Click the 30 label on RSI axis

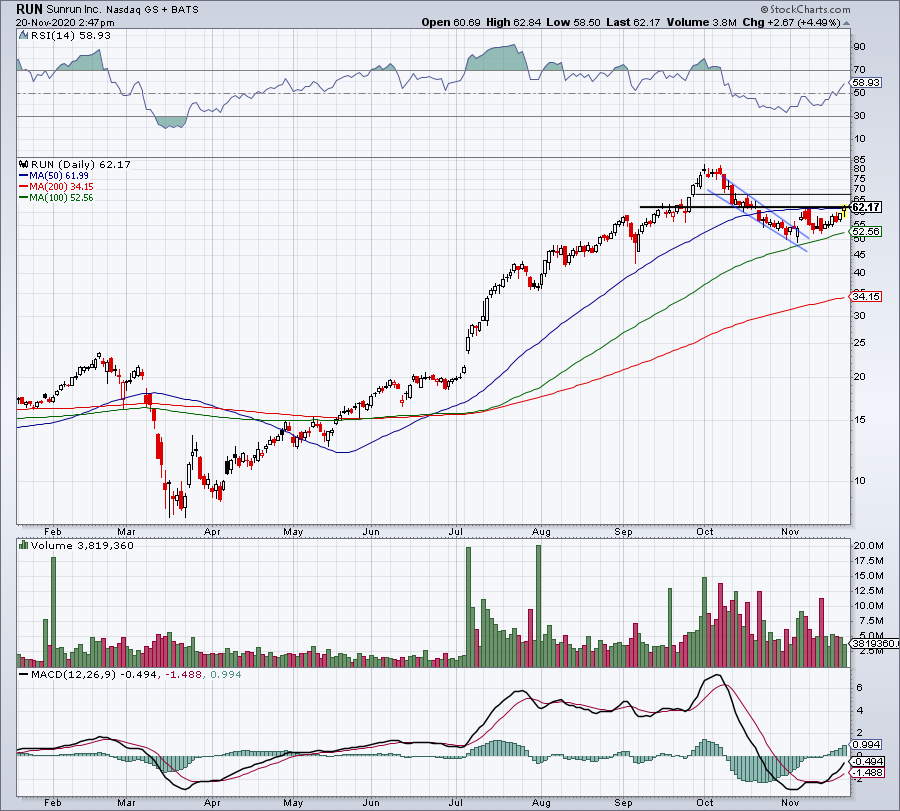(859, 115)
